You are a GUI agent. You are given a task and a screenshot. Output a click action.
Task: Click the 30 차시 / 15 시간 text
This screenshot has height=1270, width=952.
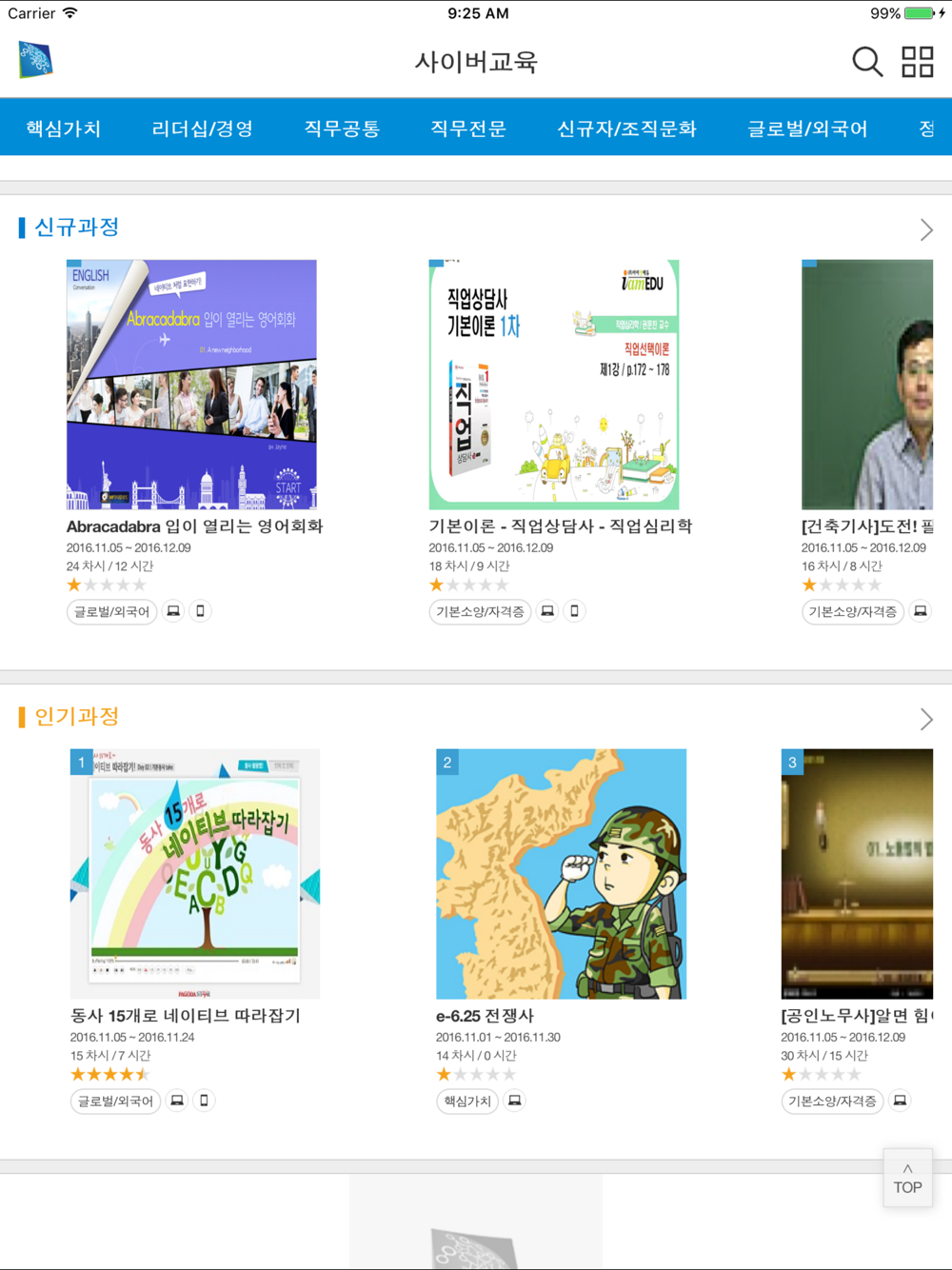824,1055
